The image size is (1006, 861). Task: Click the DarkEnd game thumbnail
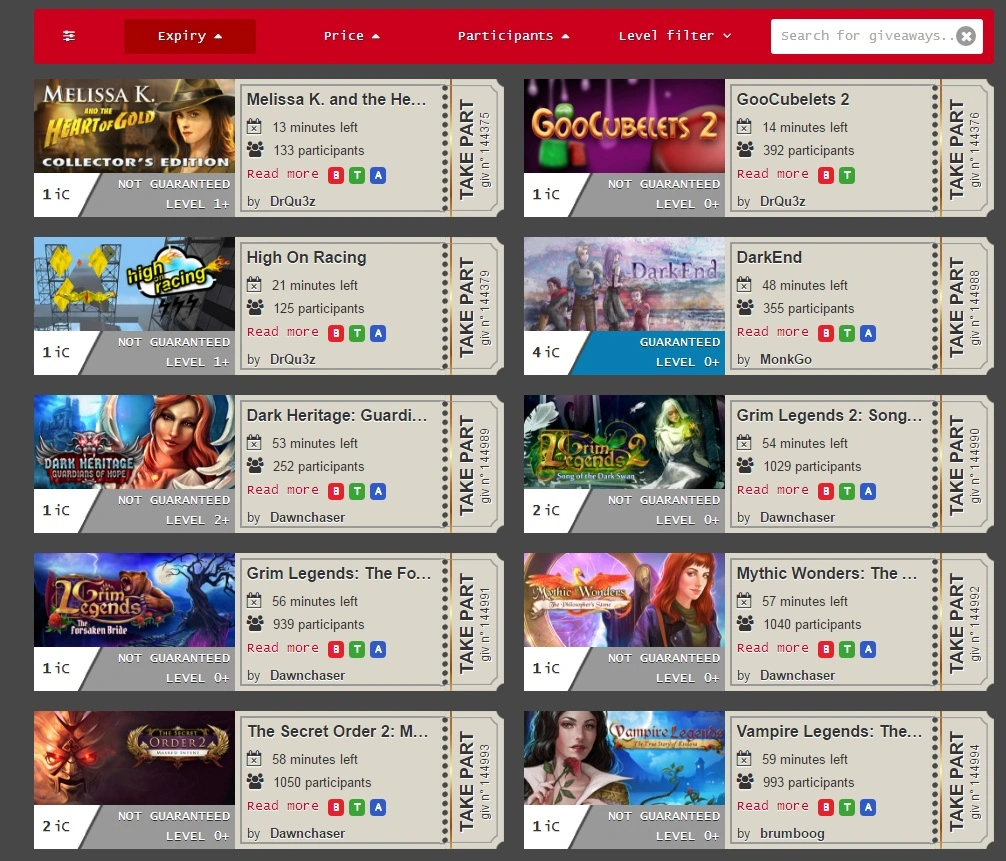(x=624, y=284)
